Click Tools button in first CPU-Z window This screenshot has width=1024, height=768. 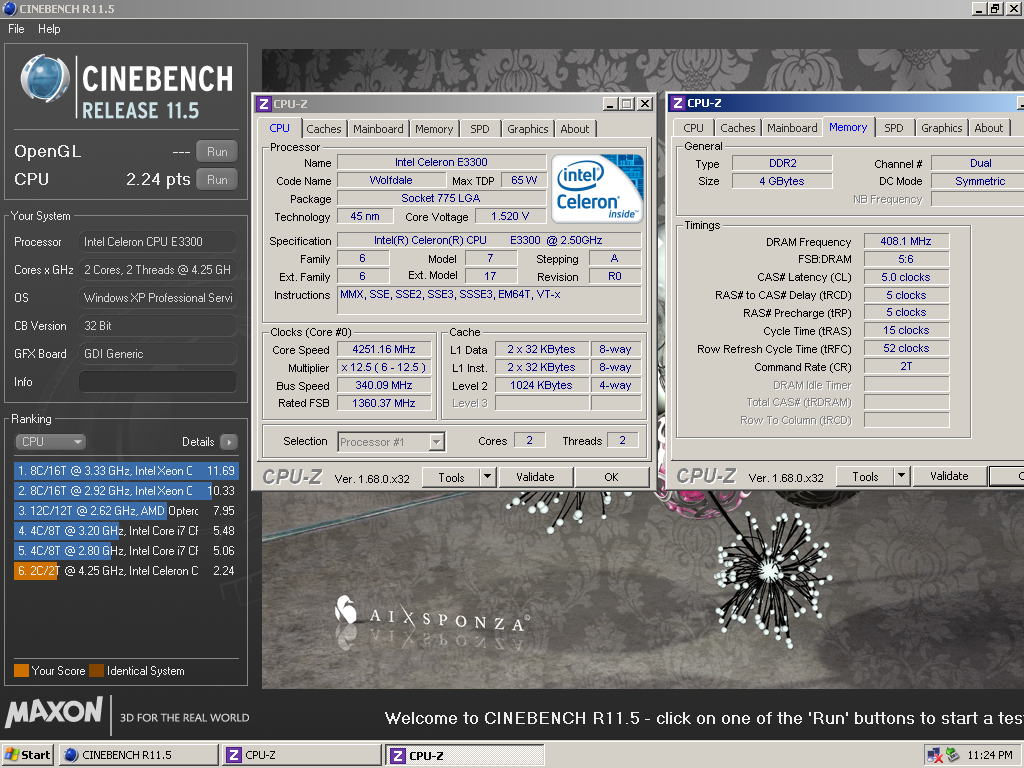point(451,477)
